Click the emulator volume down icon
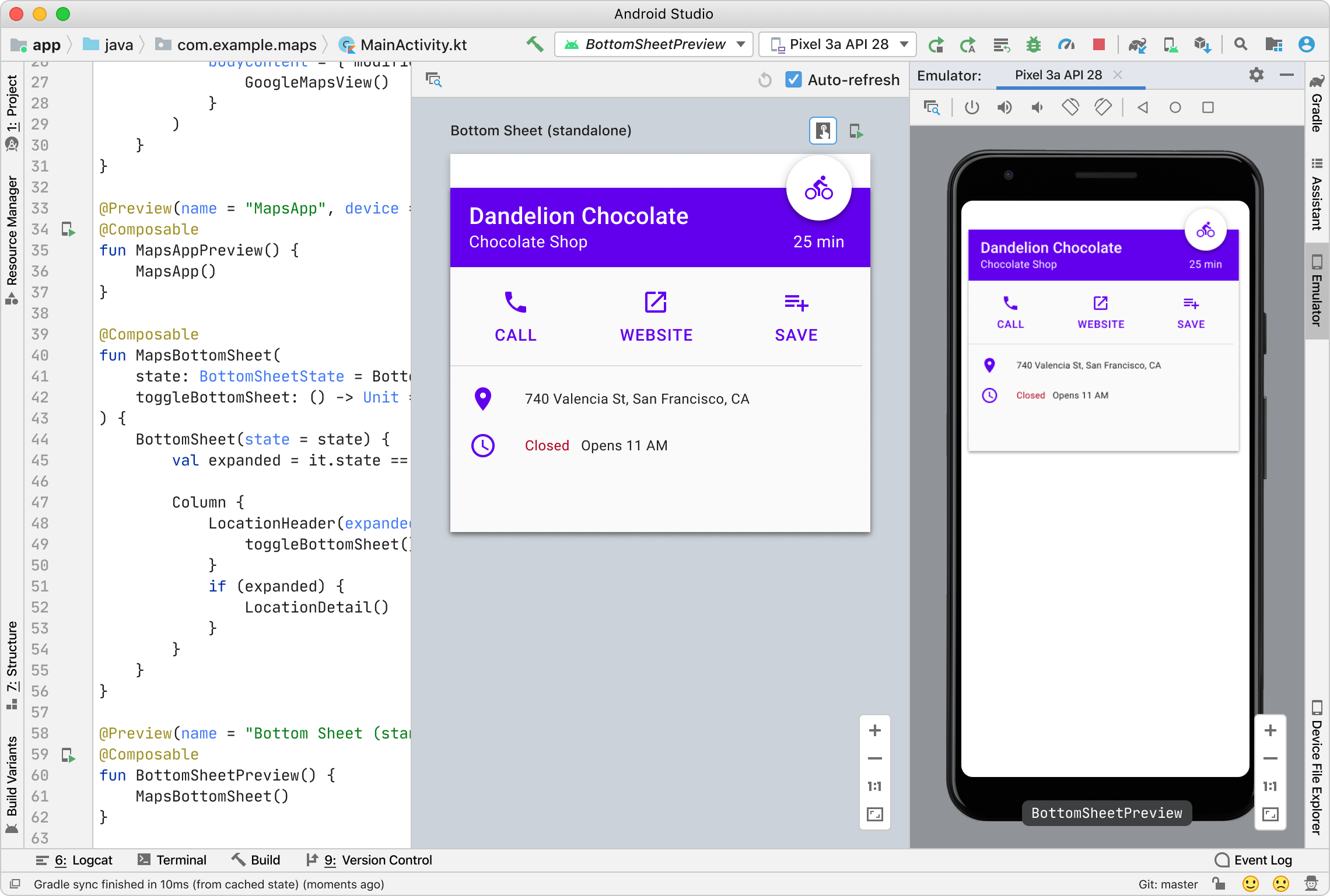This screenshot has width=1330, height=896. [x=1037, y=107]
